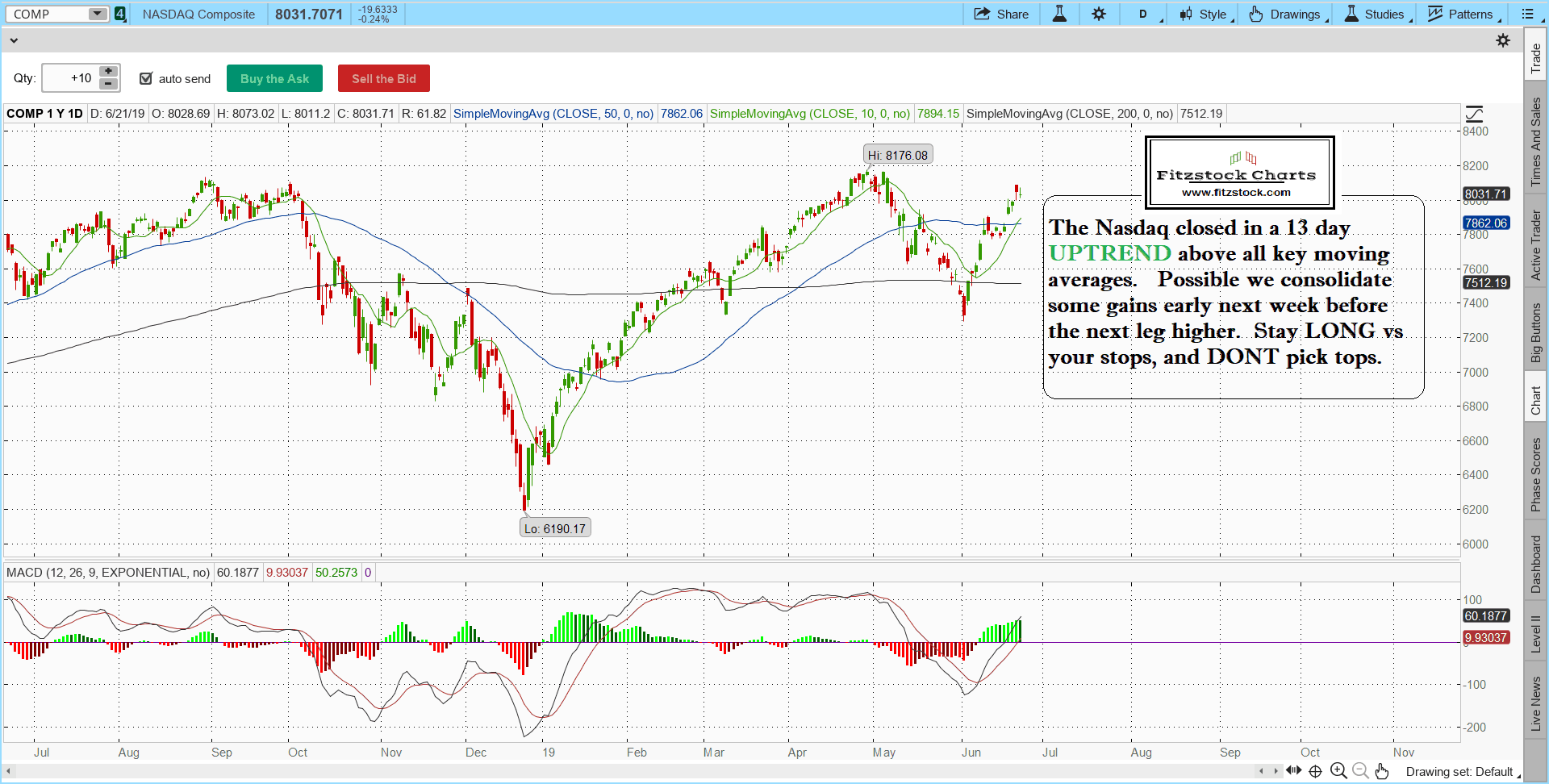Expand the Drawing set: Default menu
Screen dimensions: 1549x784
tap(1459, 772)
